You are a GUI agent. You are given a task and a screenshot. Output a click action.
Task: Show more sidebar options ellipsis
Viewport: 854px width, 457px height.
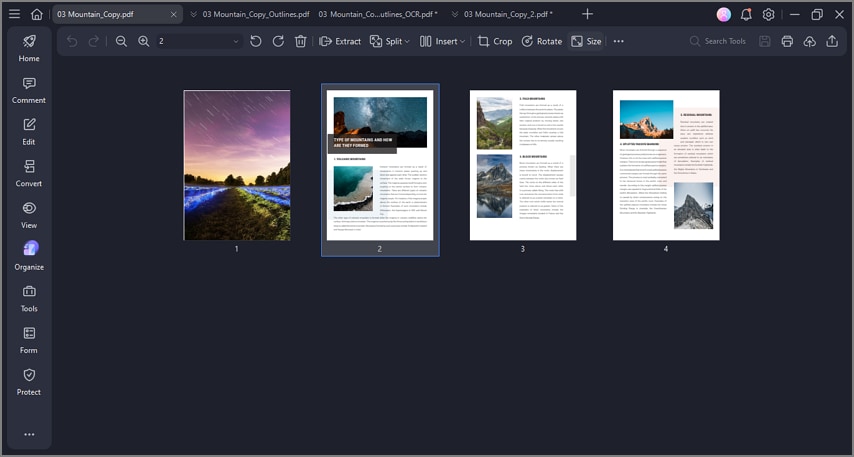(29, 434)
